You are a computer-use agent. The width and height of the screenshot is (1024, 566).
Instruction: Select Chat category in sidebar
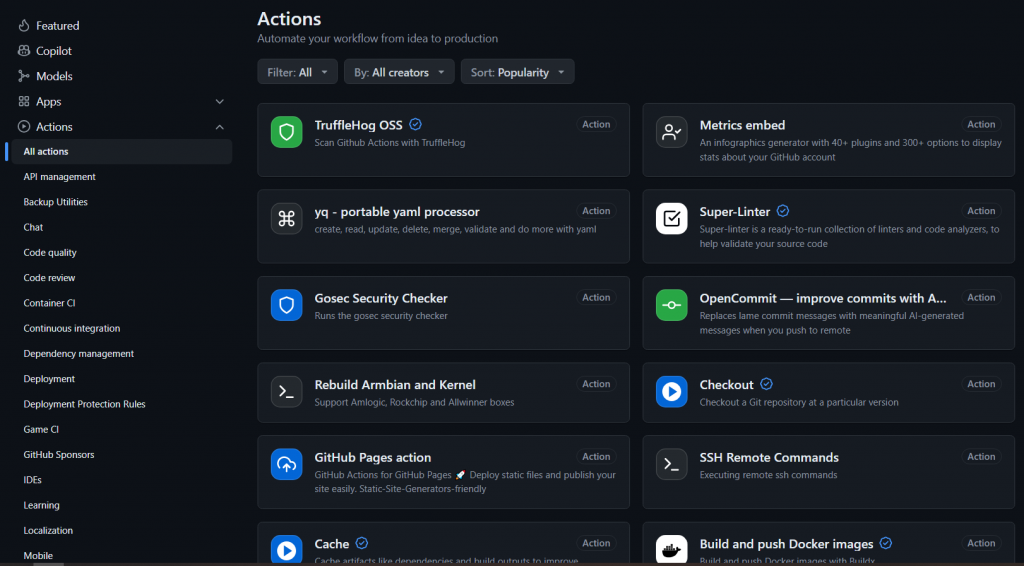[33, 227]
